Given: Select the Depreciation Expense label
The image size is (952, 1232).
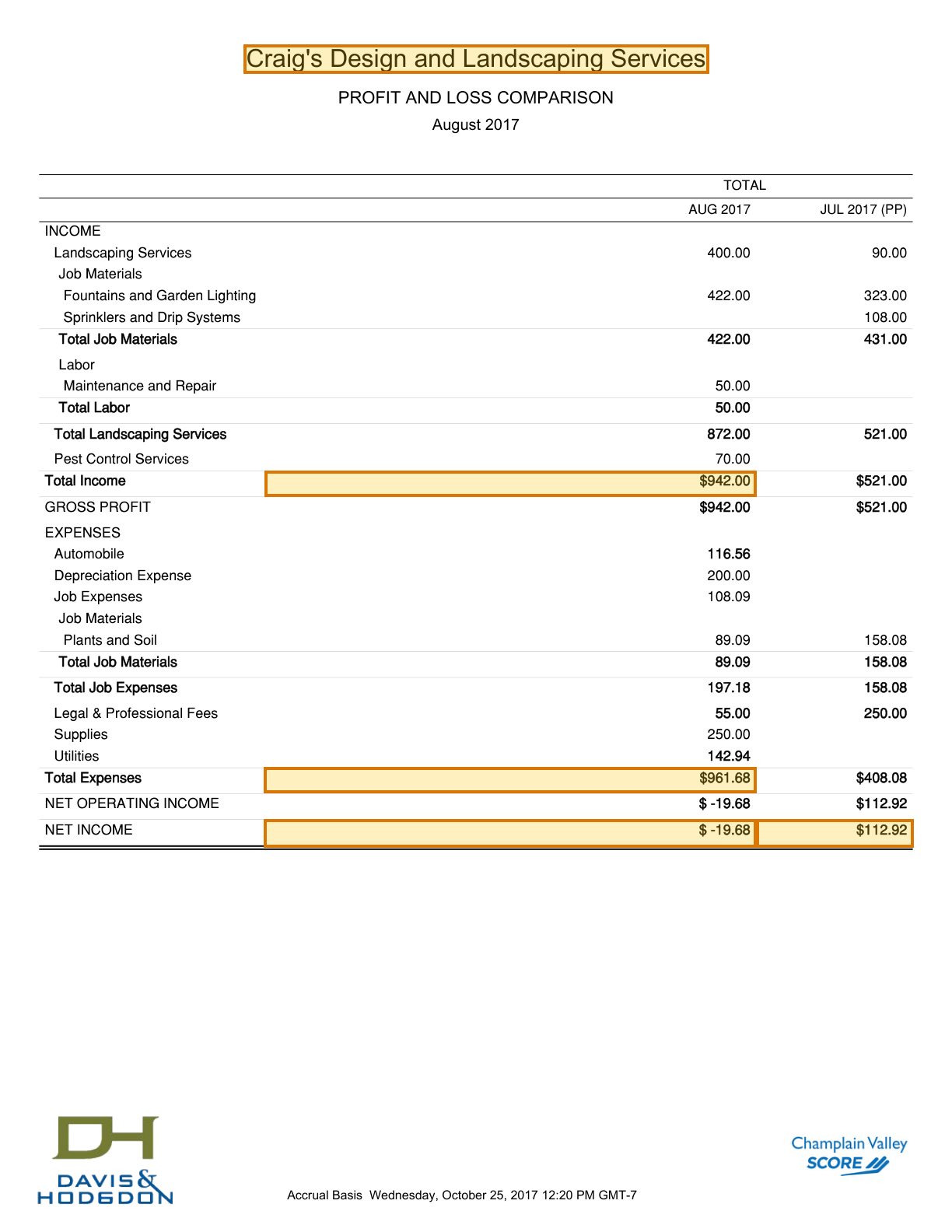Looking at the screenshot, I should (x=122, y=576).
